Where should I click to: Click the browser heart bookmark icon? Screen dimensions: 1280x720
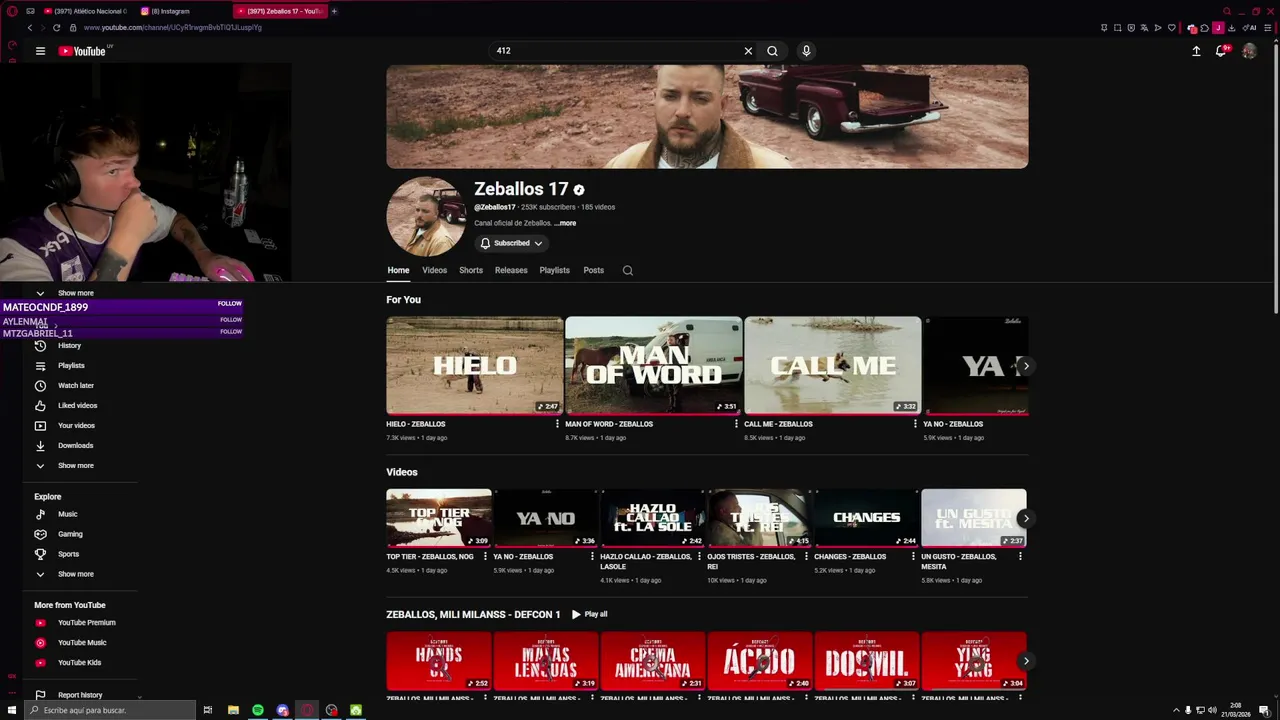(x=1171, y=27)
